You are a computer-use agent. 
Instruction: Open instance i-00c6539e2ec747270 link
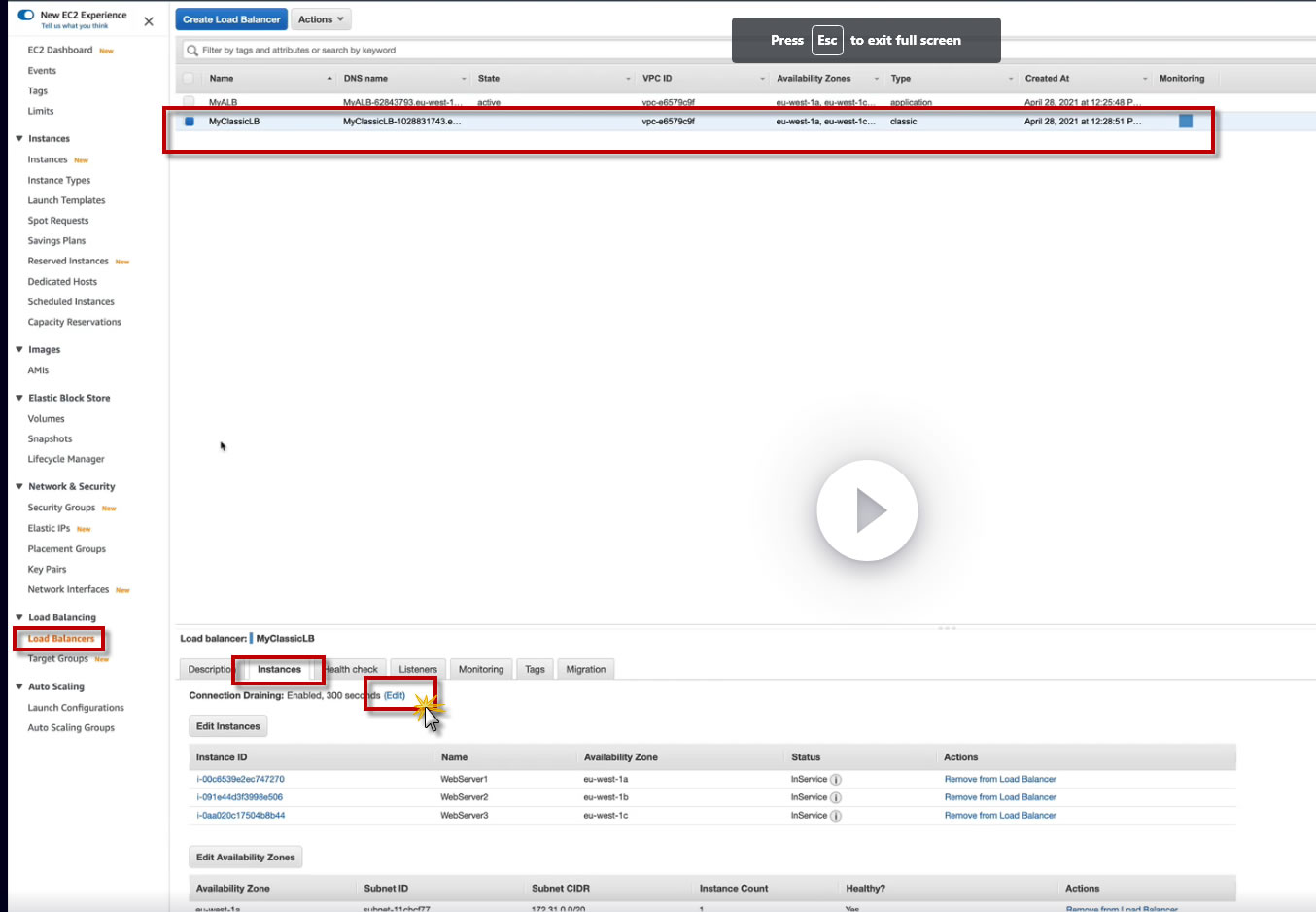click(x=240, y=779)
